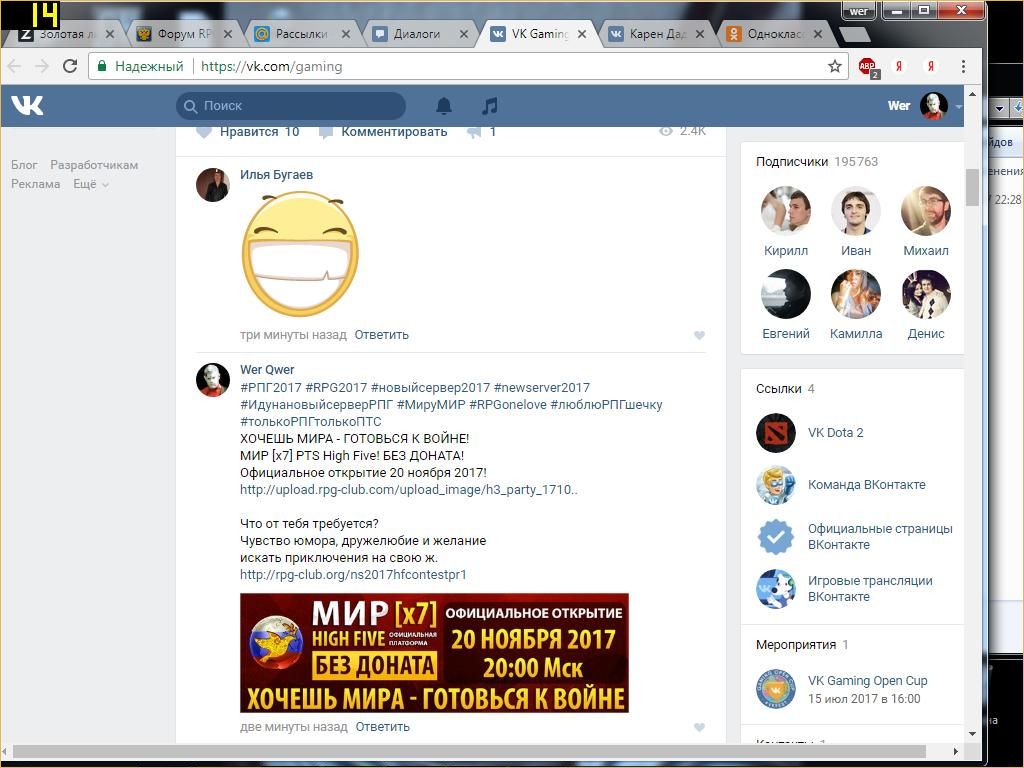
Task: Click the VK logo home icon
Action: point(27,104)
